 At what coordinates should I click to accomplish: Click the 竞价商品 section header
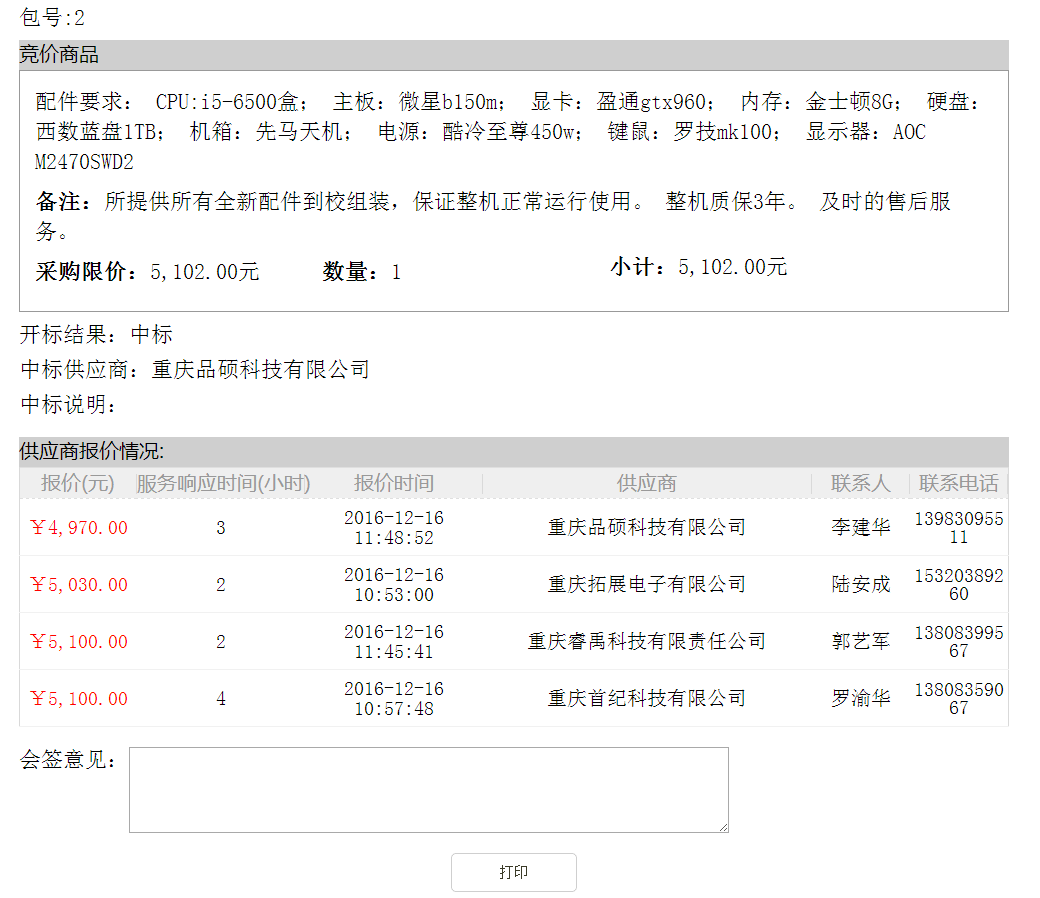click(x=513, y=54)
